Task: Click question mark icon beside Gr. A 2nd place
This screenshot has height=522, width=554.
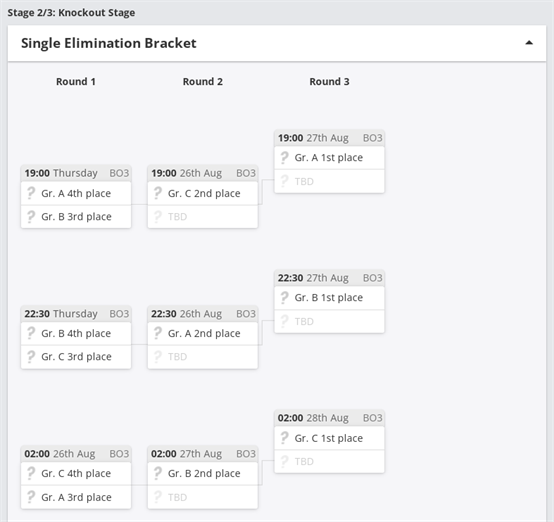Action: point(158,333)
